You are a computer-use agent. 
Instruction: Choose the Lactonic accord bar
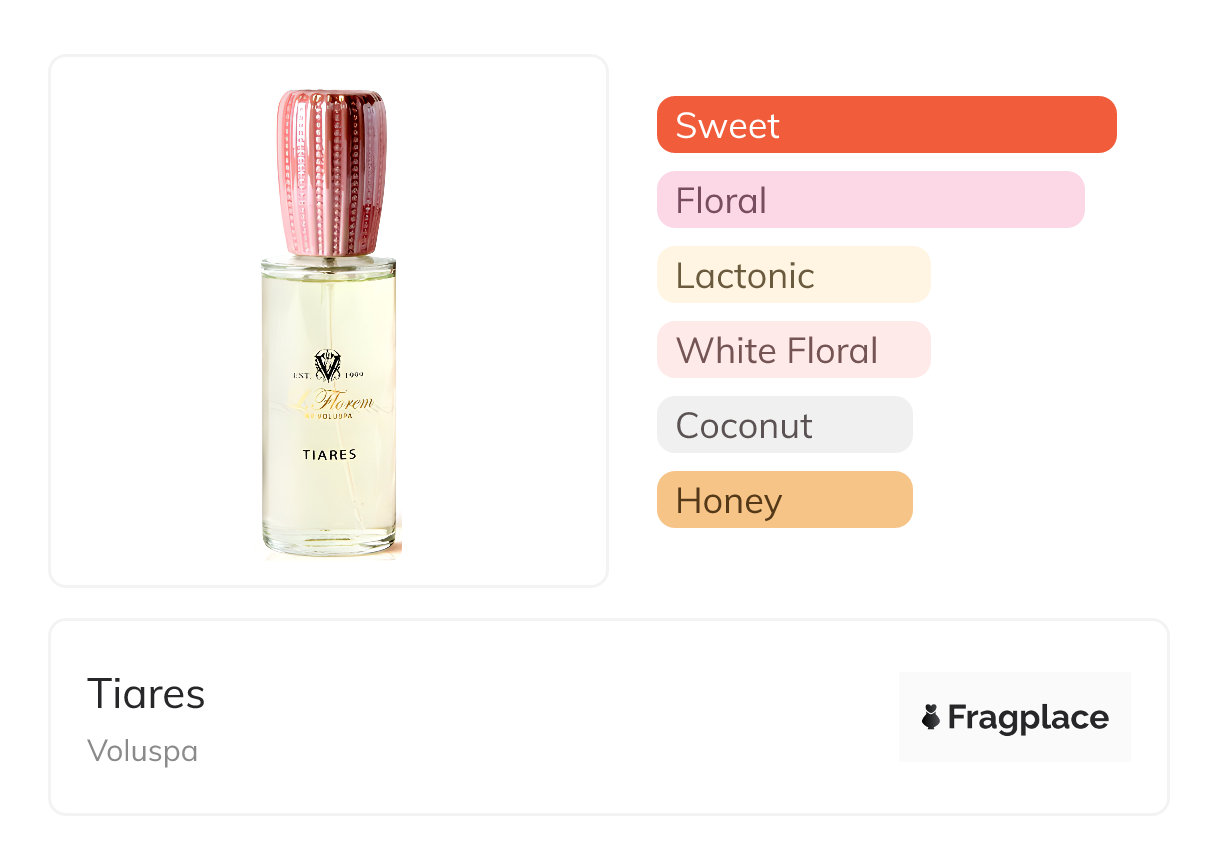click(x=793, y=275)
